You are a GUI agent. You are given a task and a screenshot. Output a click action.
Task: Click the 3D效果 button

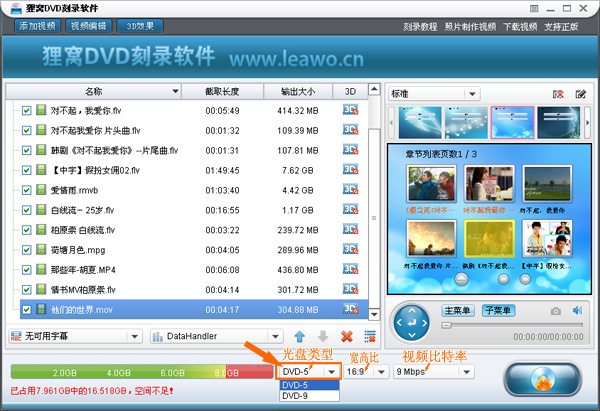tap(140, 26)
